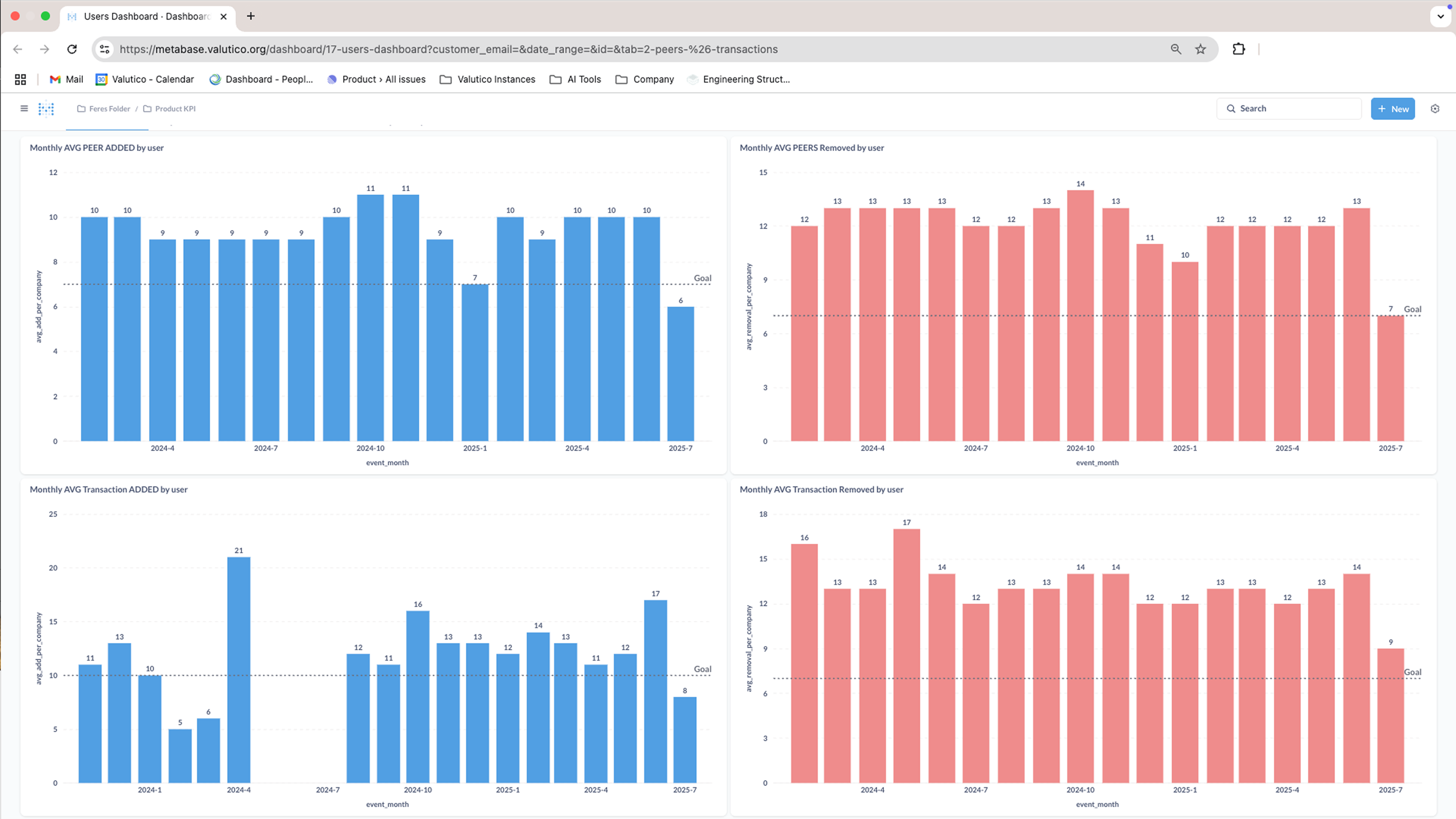Bookmark this page with the star icon
Viewport: 1456px width, 819px height.
[1201, 49]
